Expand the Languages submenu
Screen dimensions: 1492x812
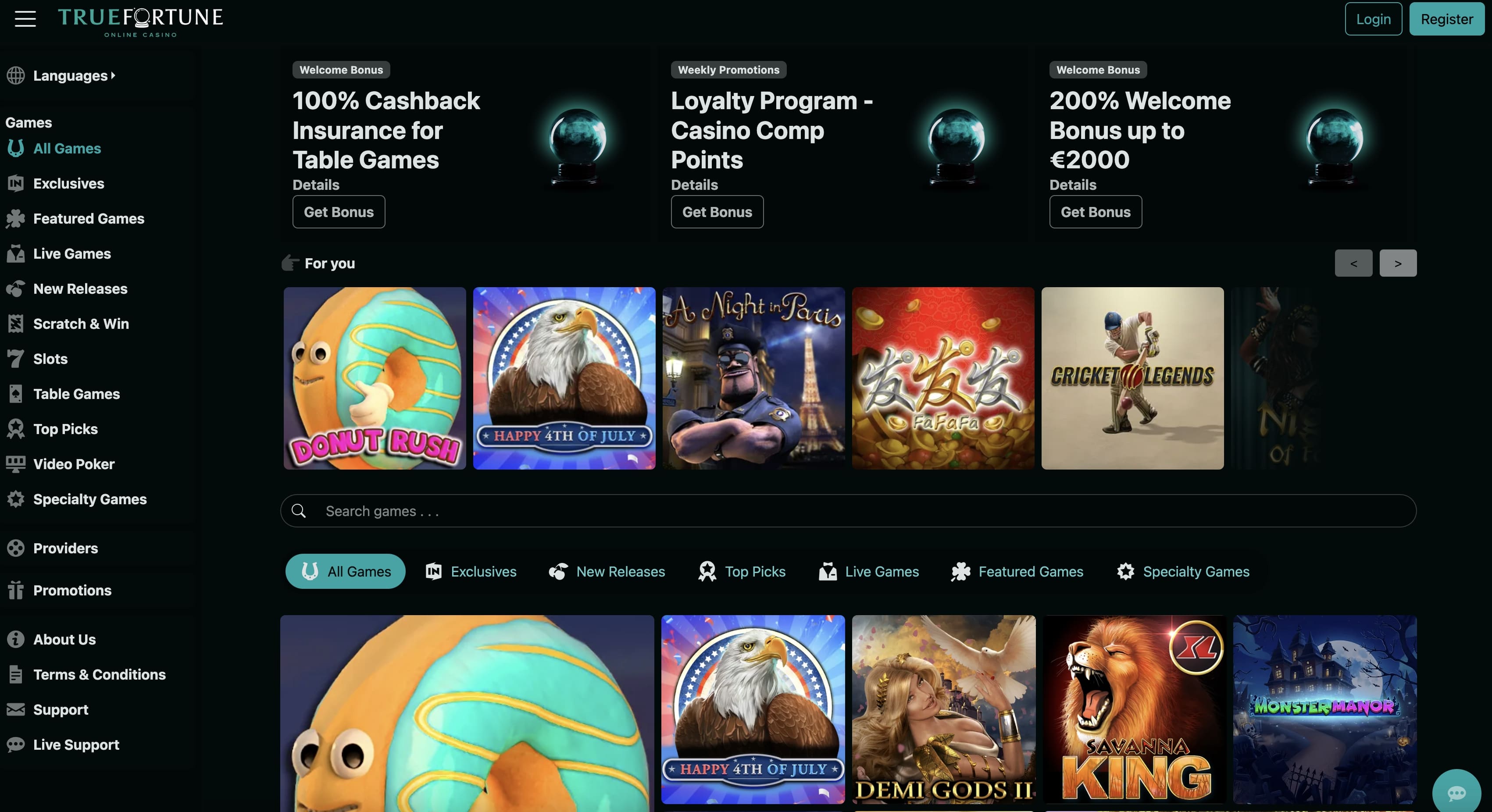[74, 75]
